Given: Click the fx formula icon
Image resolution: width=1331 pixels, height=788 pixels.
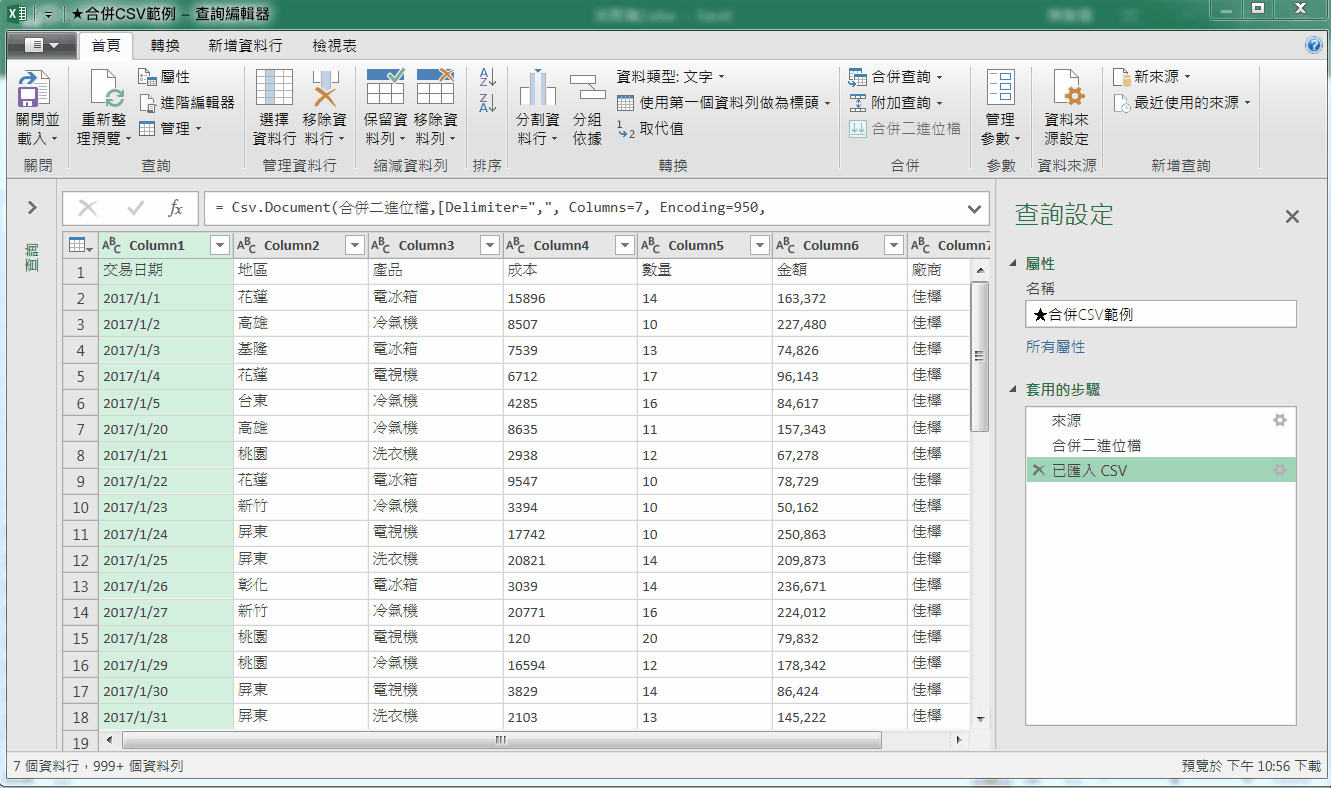Looking at the screenshot, I should click(x=175, y=209).
